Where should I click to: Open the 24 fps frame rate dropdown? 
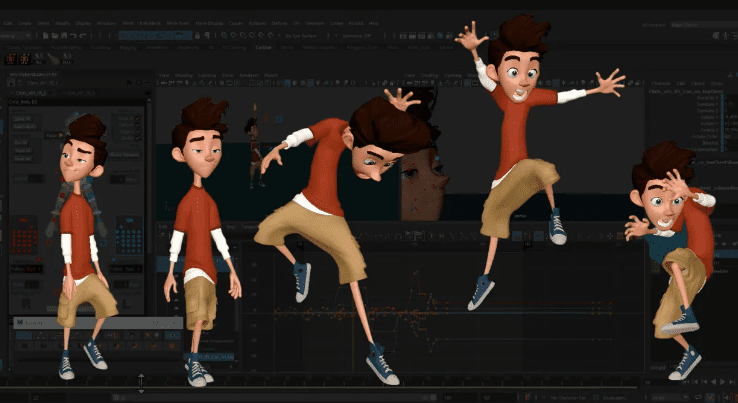pos(670,398)
